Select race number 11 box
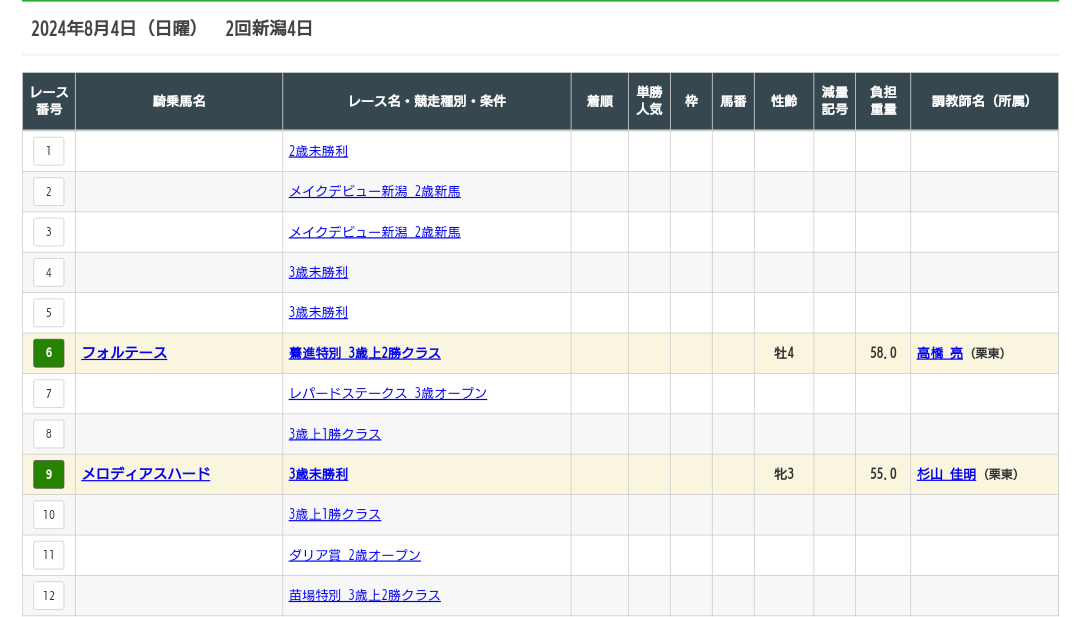Viewport: 1080px width, 617px height. 48,555
